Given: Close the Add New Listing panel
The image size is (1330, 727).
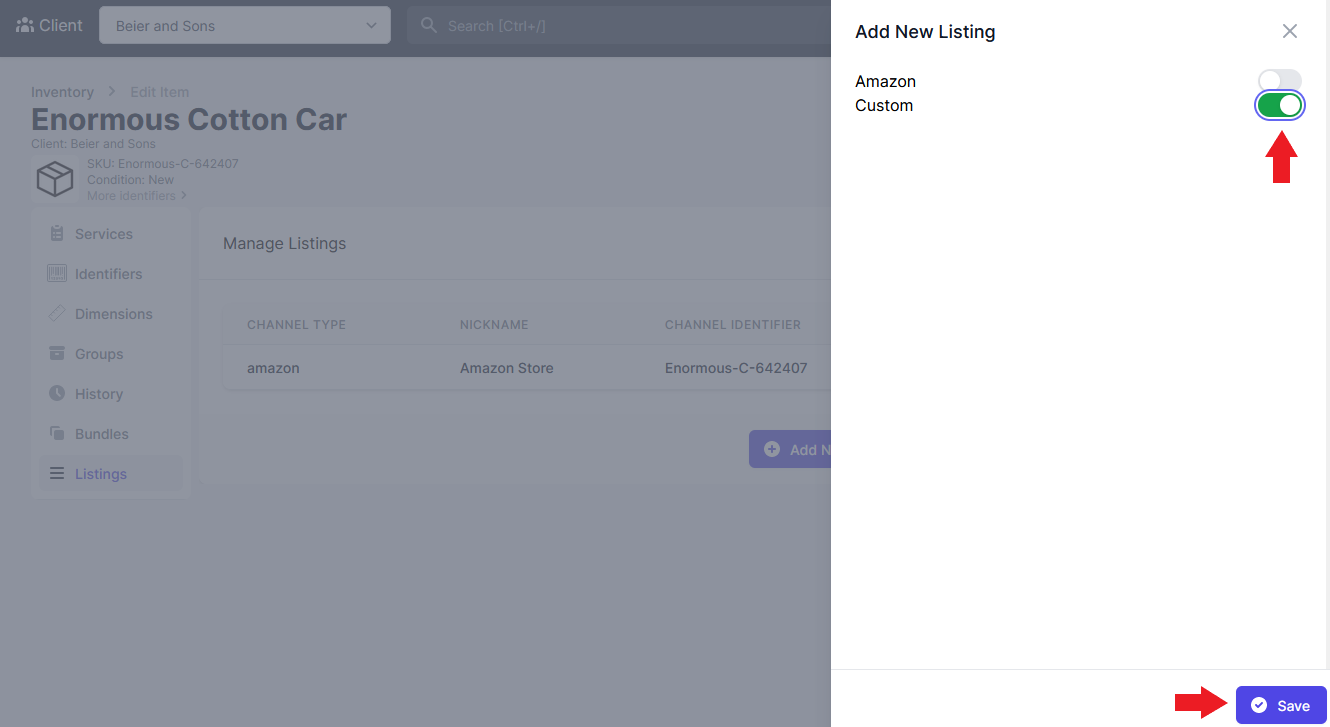Looking at the screenshot, I should (x=1290, y=31).
